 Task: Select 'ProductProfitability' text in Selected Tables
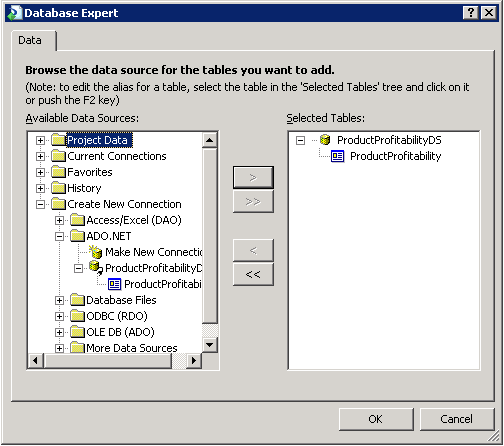pos(396,156)
